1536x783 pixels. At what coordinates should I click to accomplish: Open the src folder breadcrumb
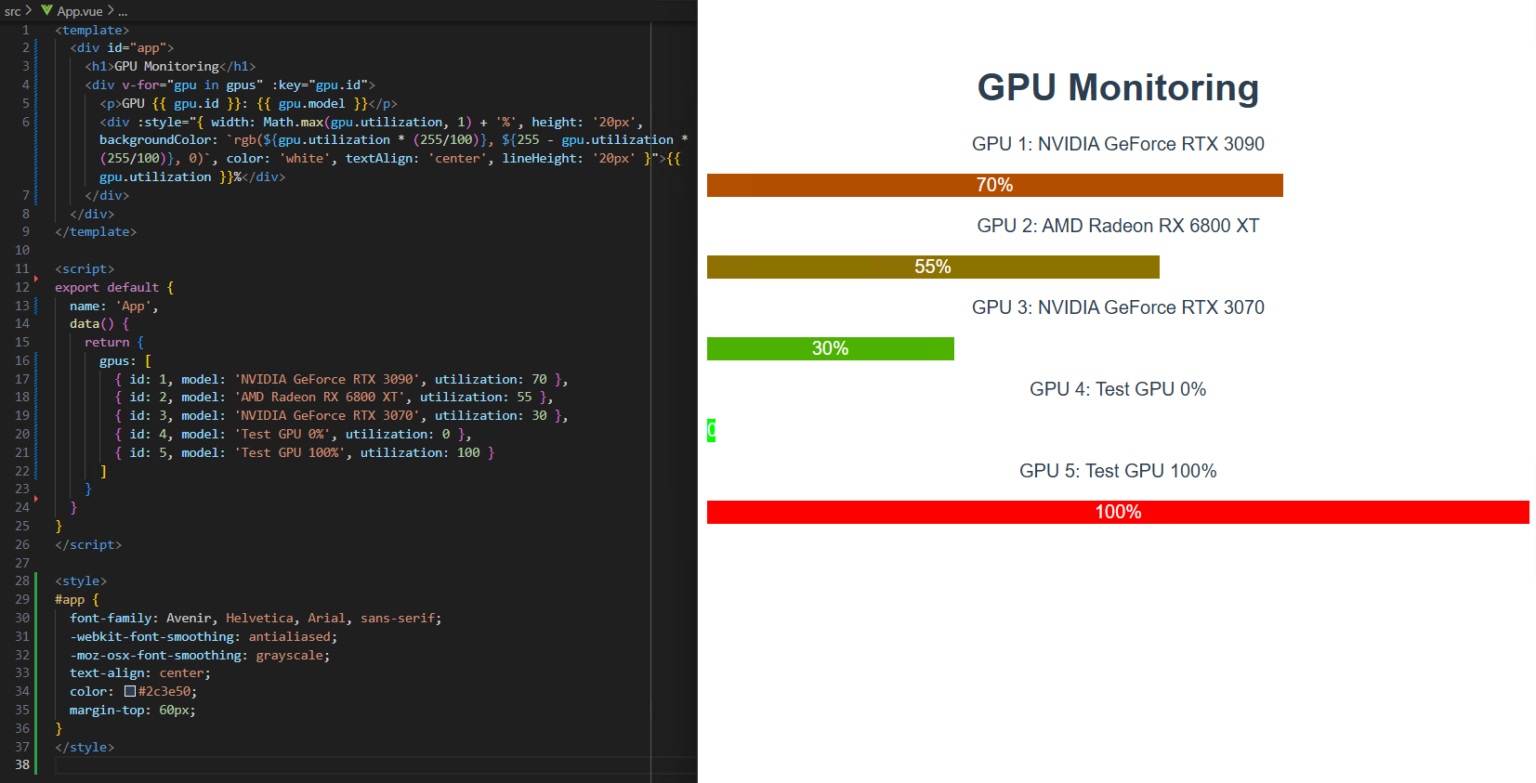point(12,11)
